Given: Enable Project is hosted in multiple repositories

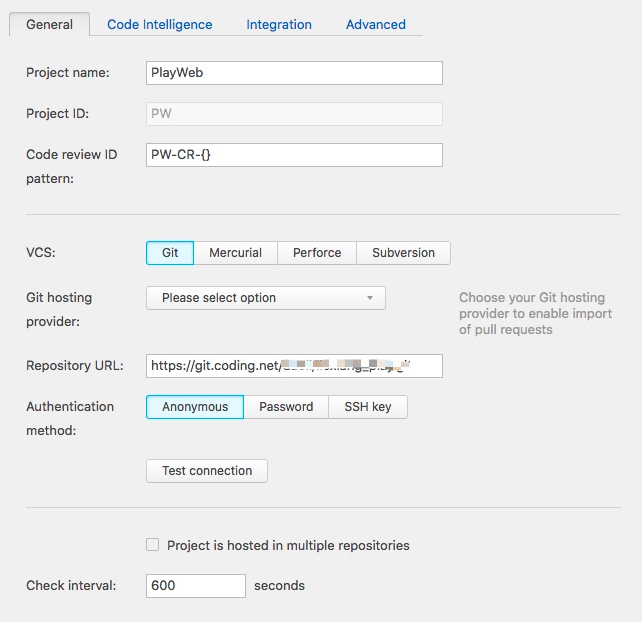Looking at the screenshot, I should point(153,545).
